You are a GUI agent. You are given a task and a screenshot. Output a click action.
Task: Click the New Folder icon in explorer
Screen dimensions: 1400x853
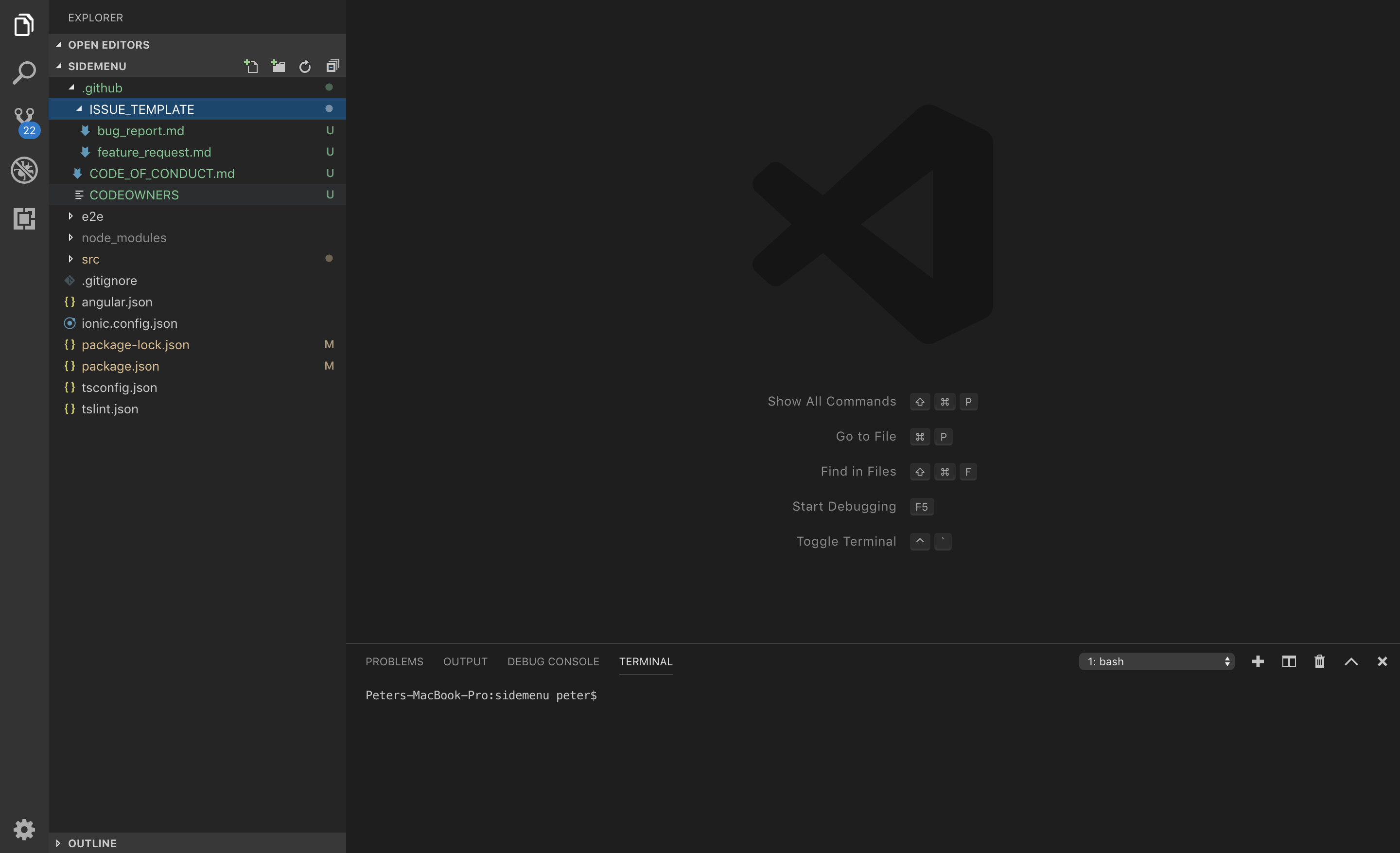pos(278,67)
